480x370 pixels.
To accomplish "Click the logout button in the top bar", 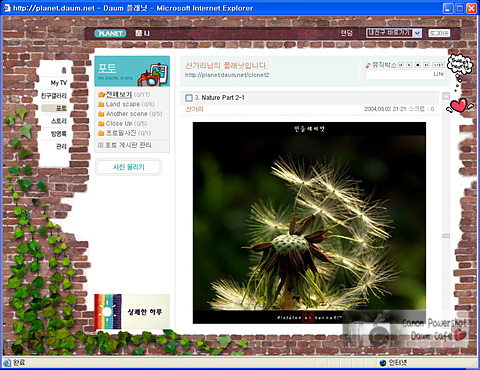I will [439, 33].
